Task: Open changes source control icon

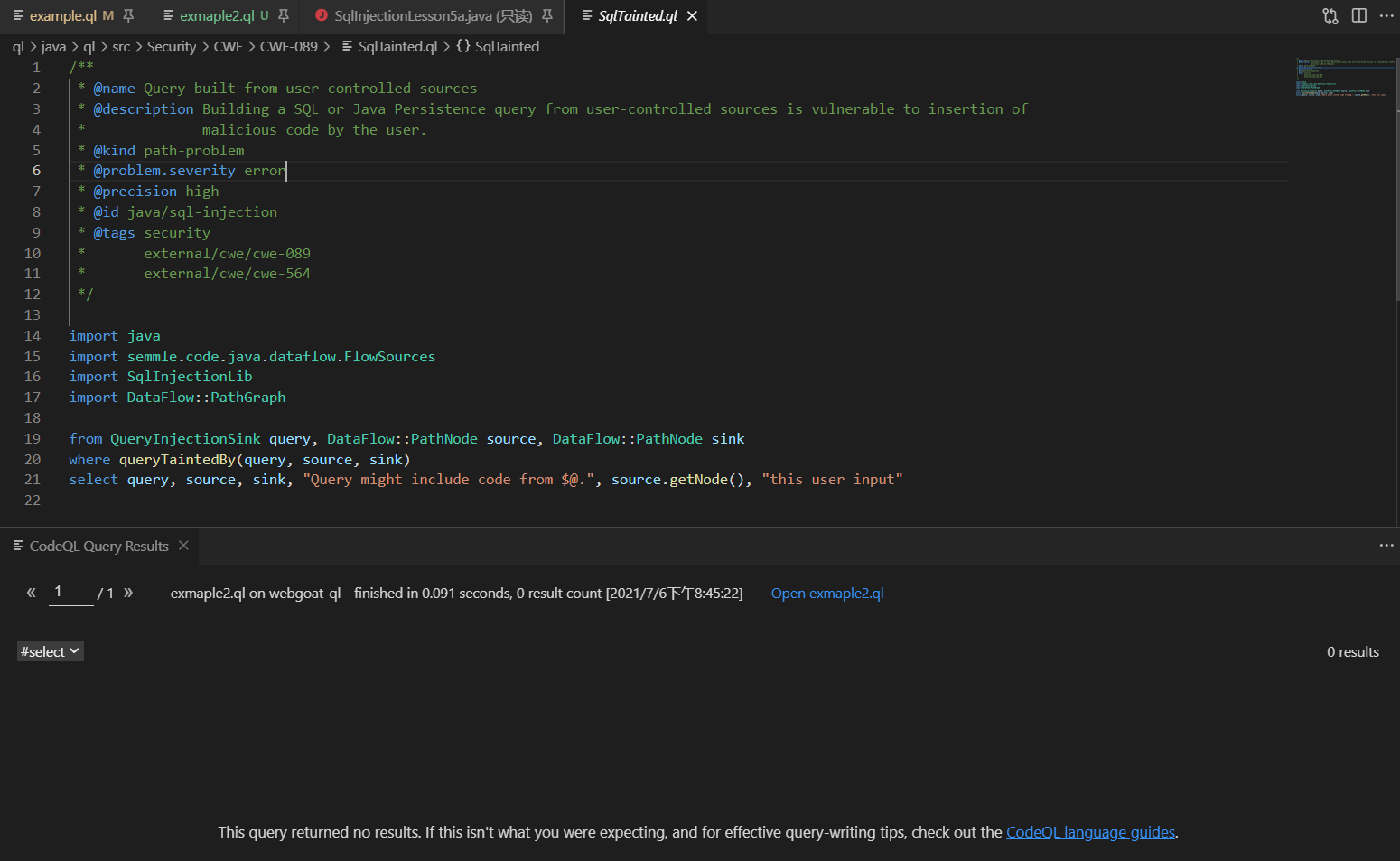Action: [x=1330, y=16]
